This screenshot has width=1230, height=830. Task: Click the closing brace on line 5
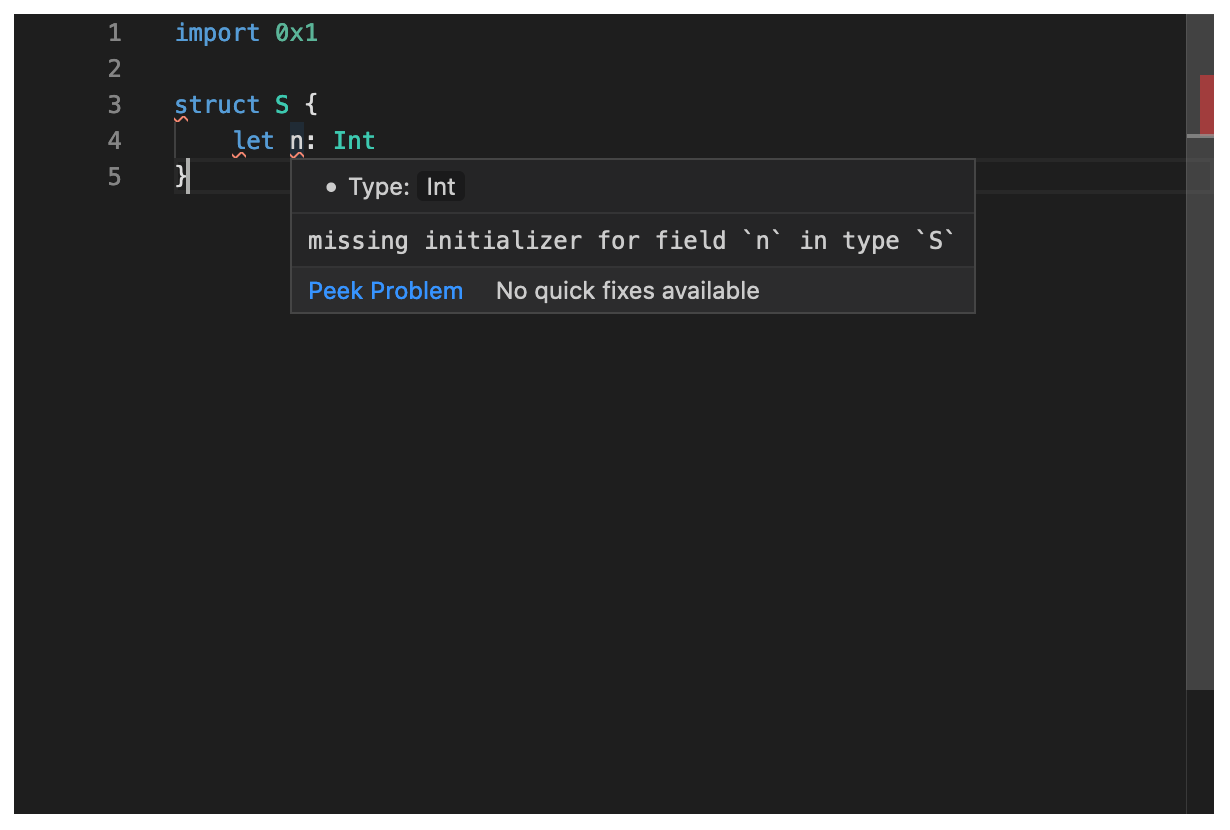(179, 176)
